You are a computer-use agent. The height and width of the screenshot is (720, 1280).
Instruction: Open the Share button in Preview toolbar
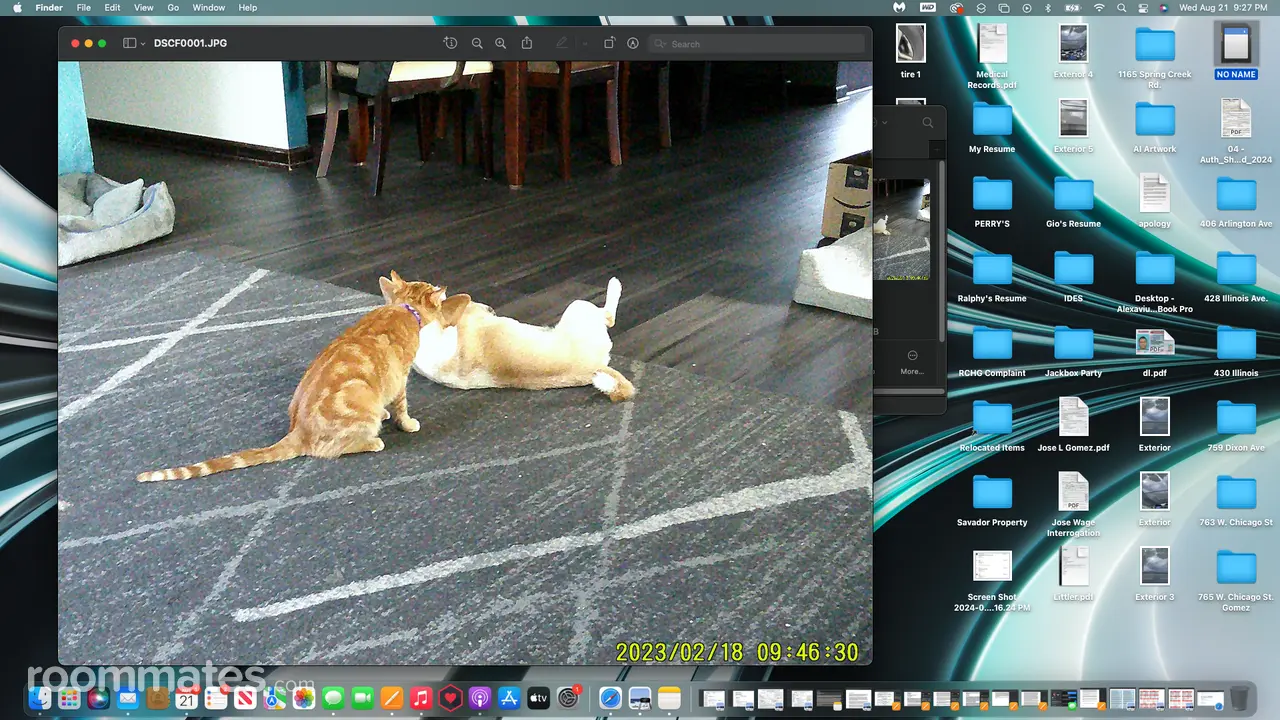527,44
